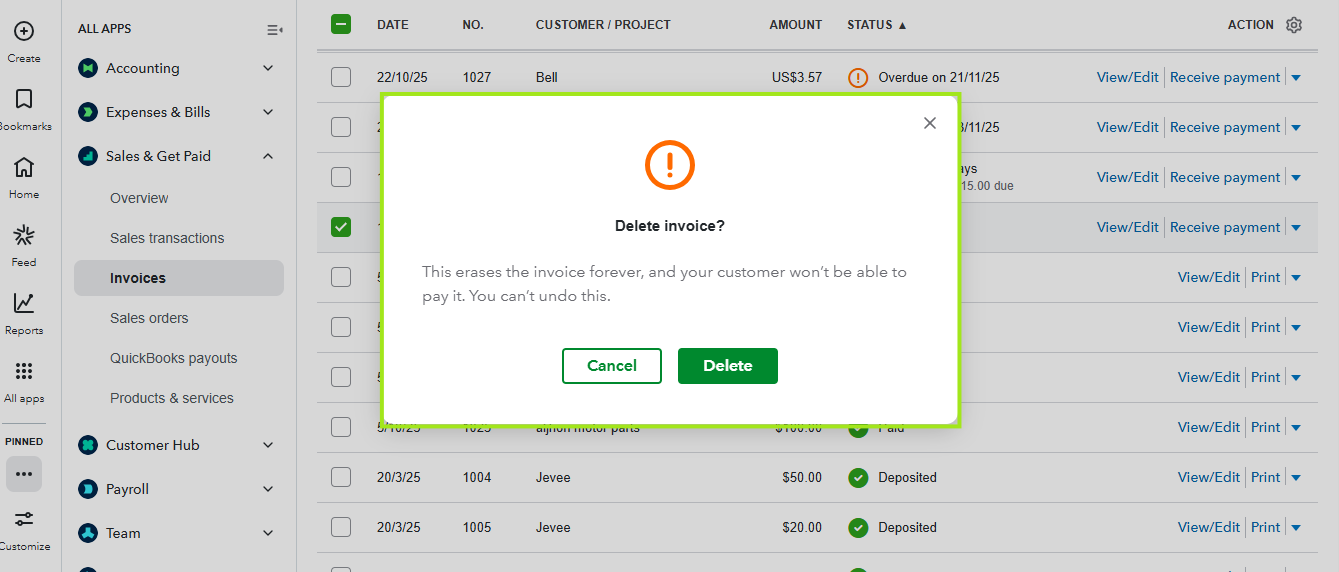
Task: Check the box for invoice 1004 Jevee
Action: point(341,477)
